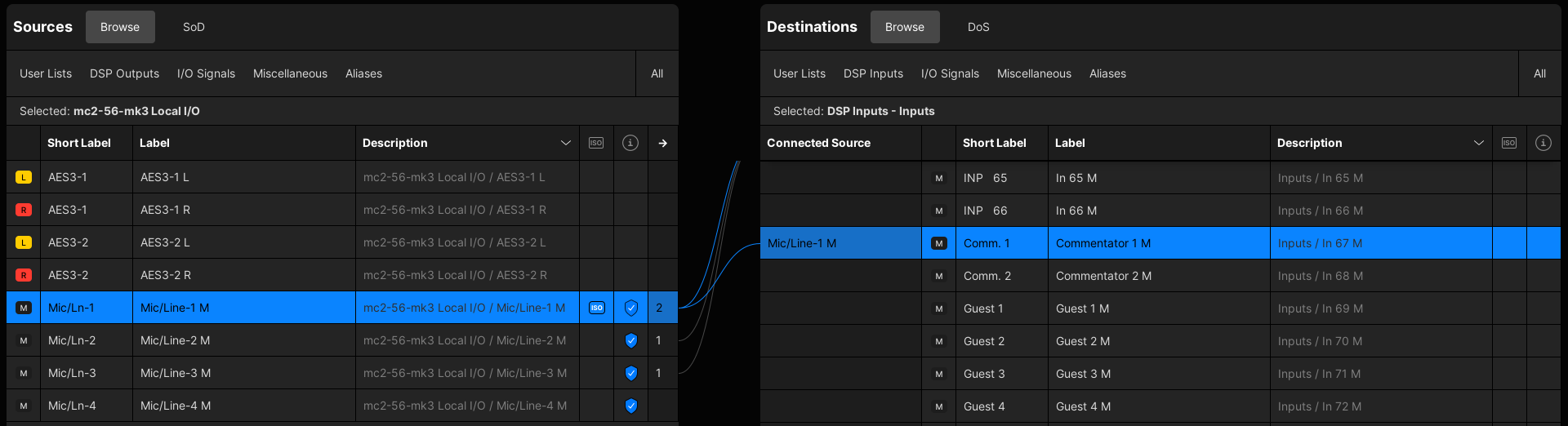
Task: Toggle the shield icon on the Mic/Line-2 M row
Action: point(630,340)
